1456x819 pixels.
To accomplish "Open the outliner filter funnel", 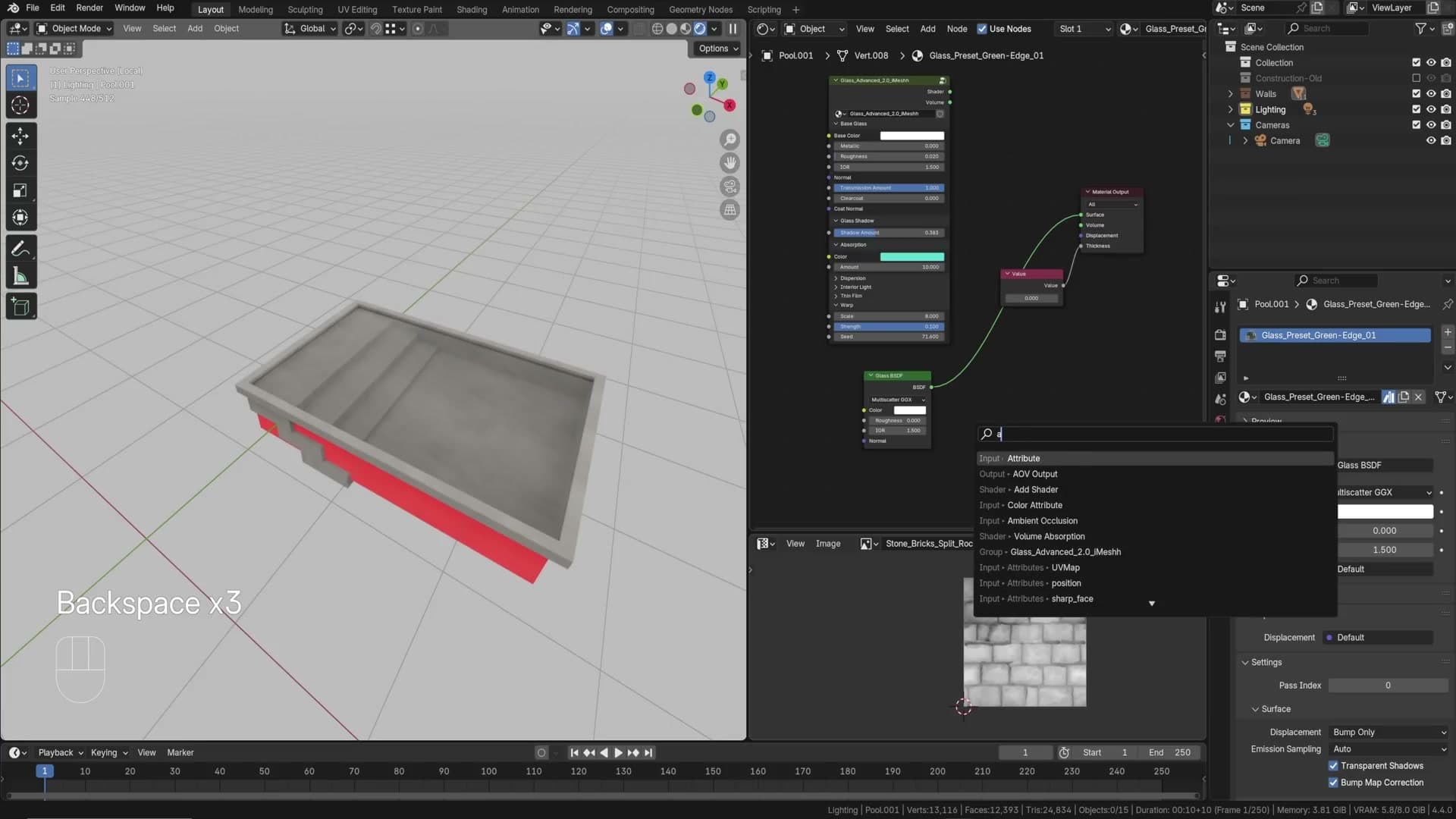I will click(1420, 29).
